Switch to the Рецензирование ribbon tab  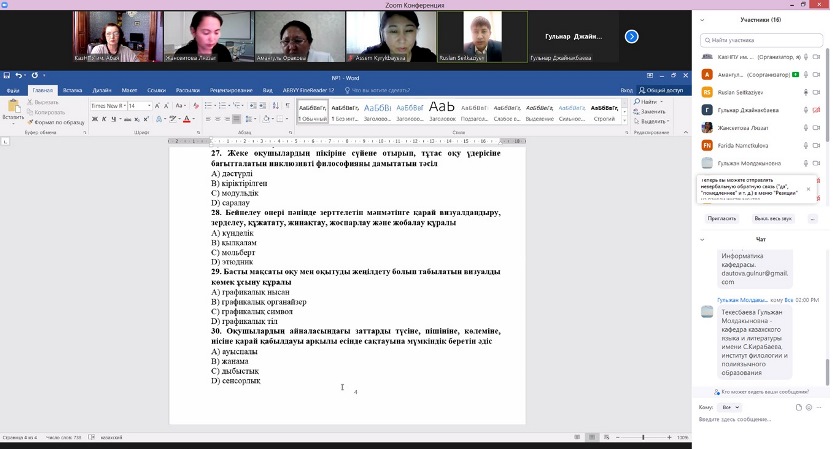pyautogui.click(x=231, y=90)
